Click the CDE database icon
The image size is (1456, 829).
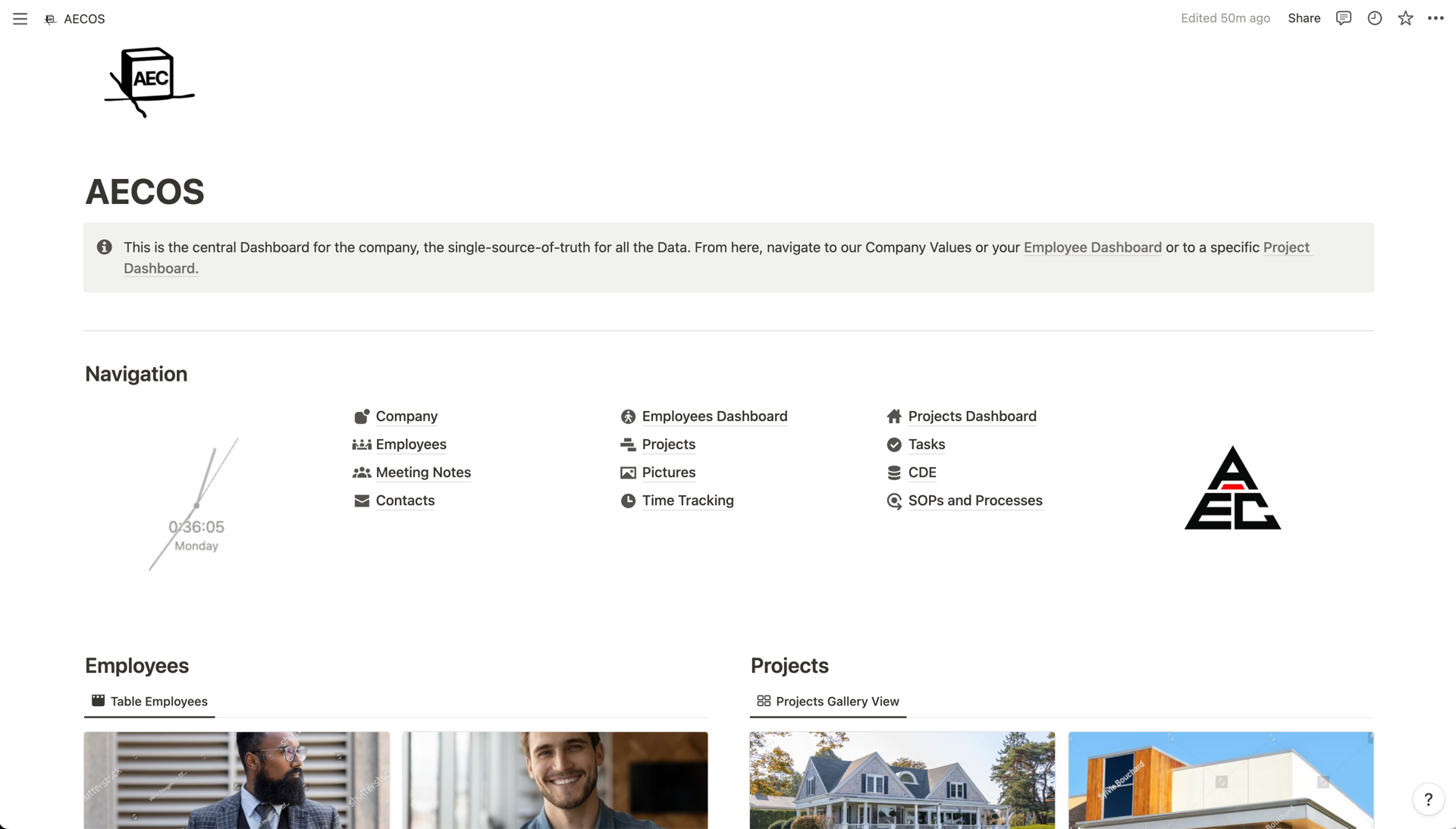tap(894, 473)
